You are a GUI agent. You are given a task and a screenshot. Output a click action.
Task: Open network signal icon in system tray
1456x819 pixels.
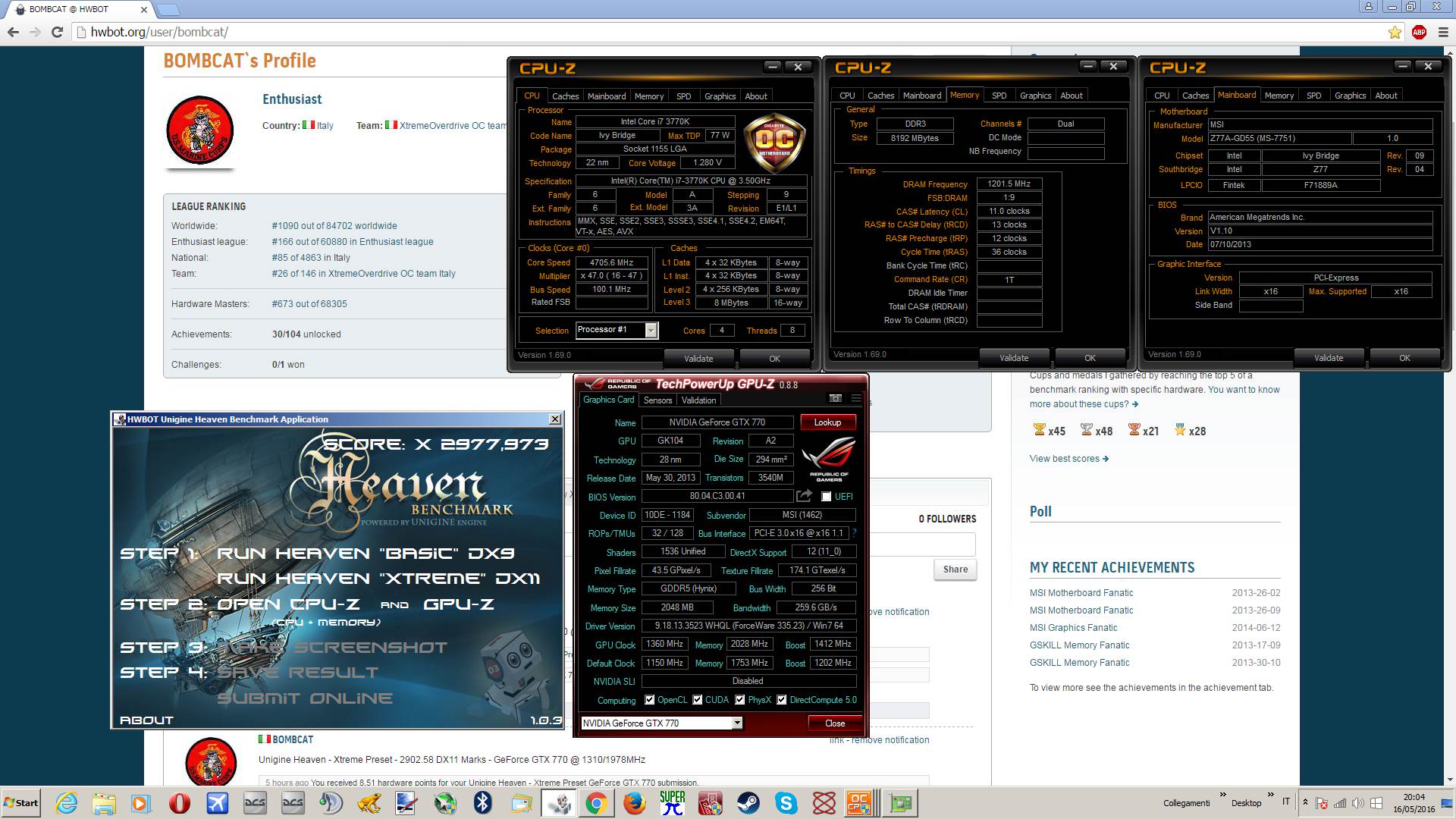[x=1340, y=803]
